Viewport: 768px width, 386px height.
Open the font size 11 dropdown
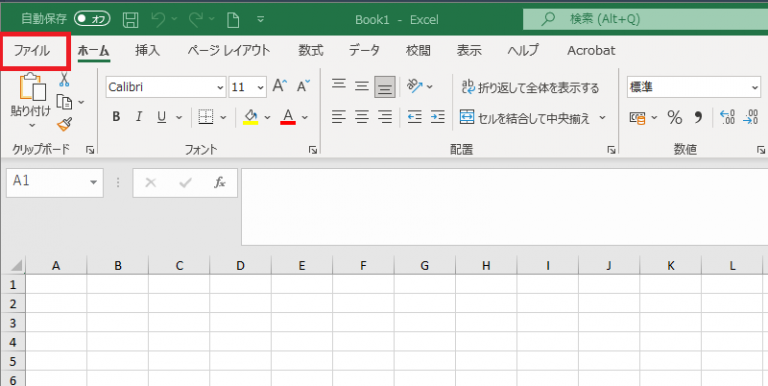(x=261, y=88)
